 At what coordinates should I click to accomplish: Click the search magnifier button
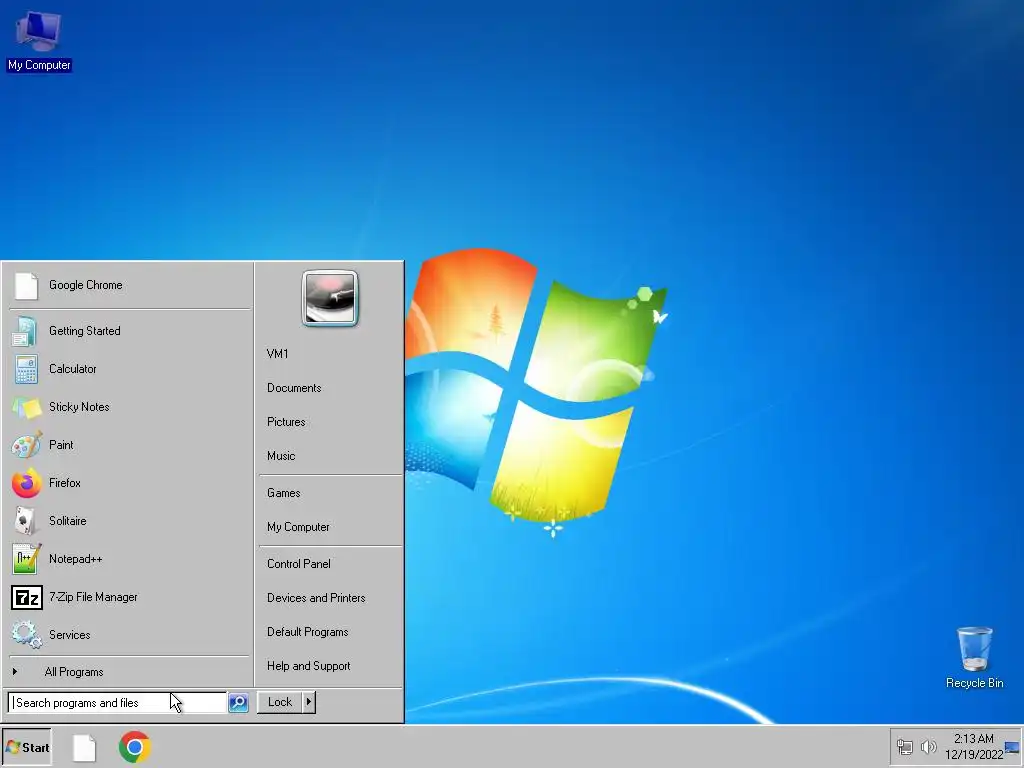238,703
